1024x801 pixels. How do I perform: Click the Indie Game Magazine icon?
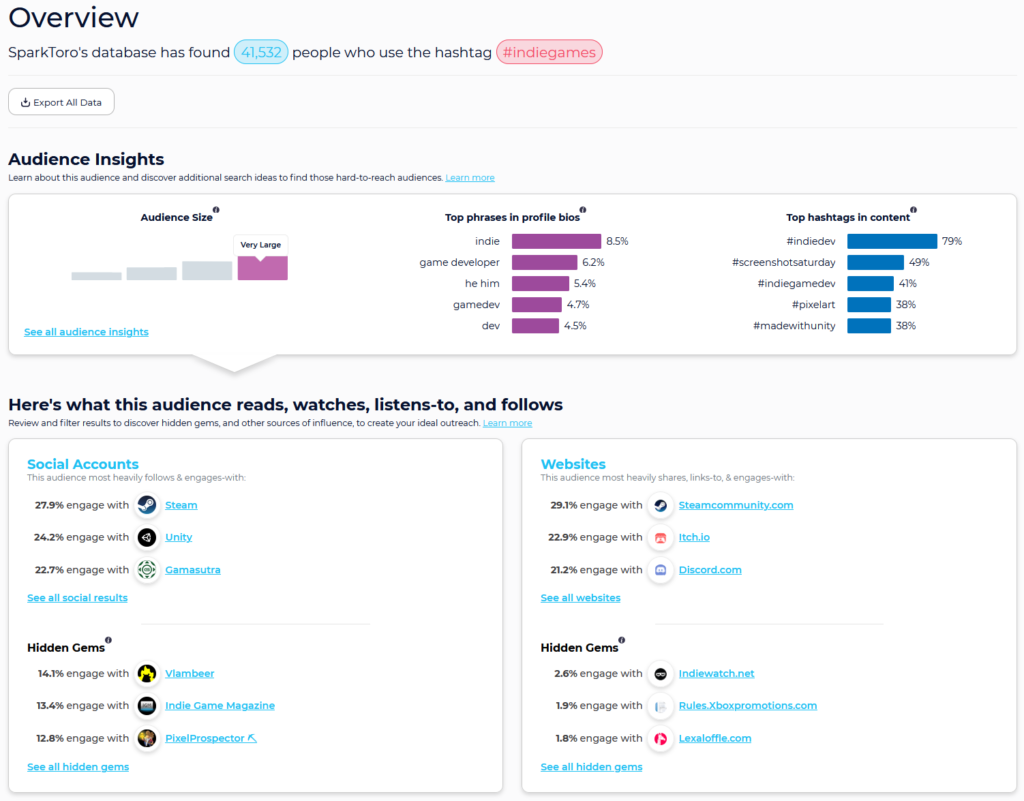[x=147, y=706]
